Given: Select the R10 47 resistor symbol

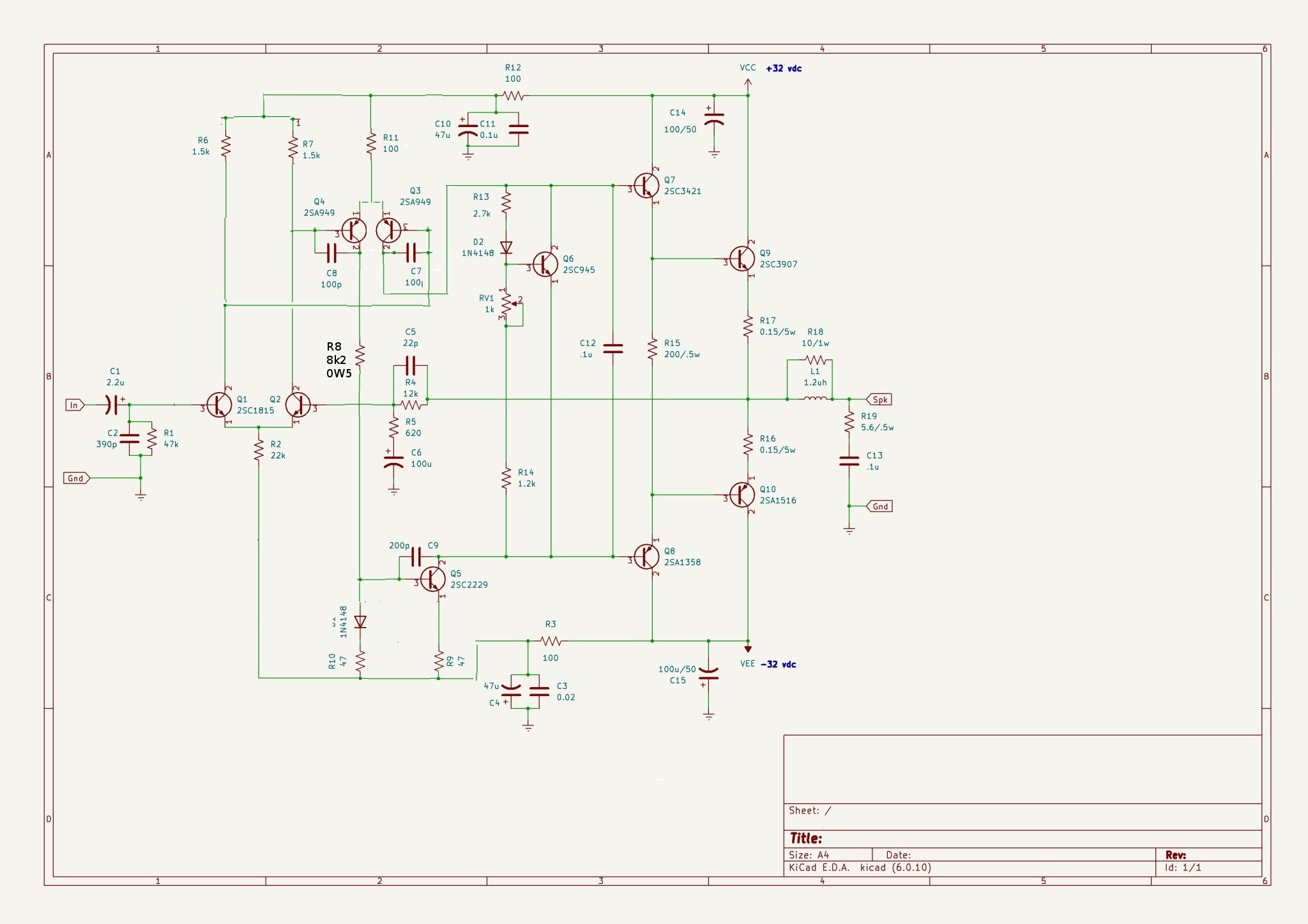Looking at the screenshot, I should click(x=360, y=661).
